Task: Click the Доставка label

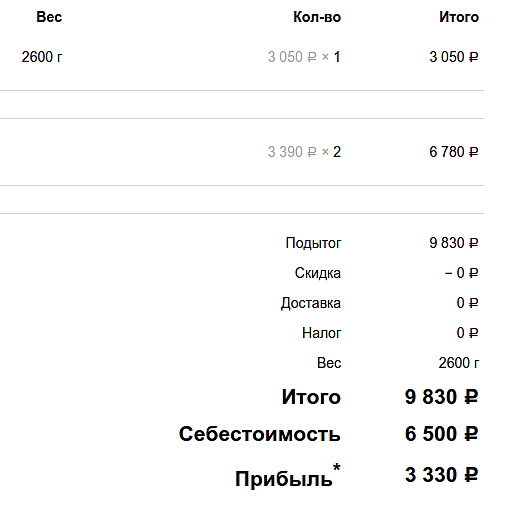Action: [x=311, y=303]
